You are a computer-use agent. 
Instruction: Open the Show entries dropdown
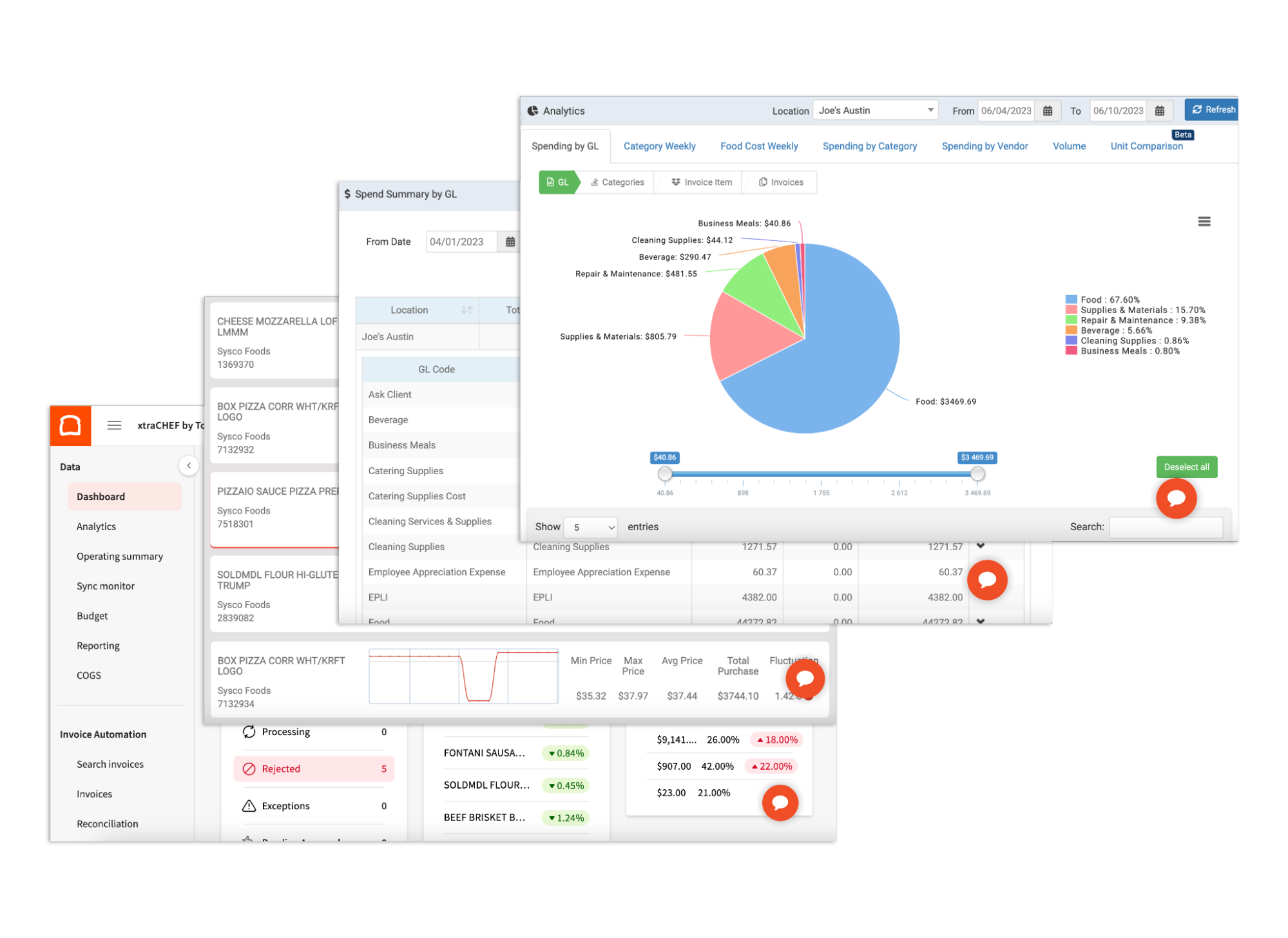(x=590, y=527)
